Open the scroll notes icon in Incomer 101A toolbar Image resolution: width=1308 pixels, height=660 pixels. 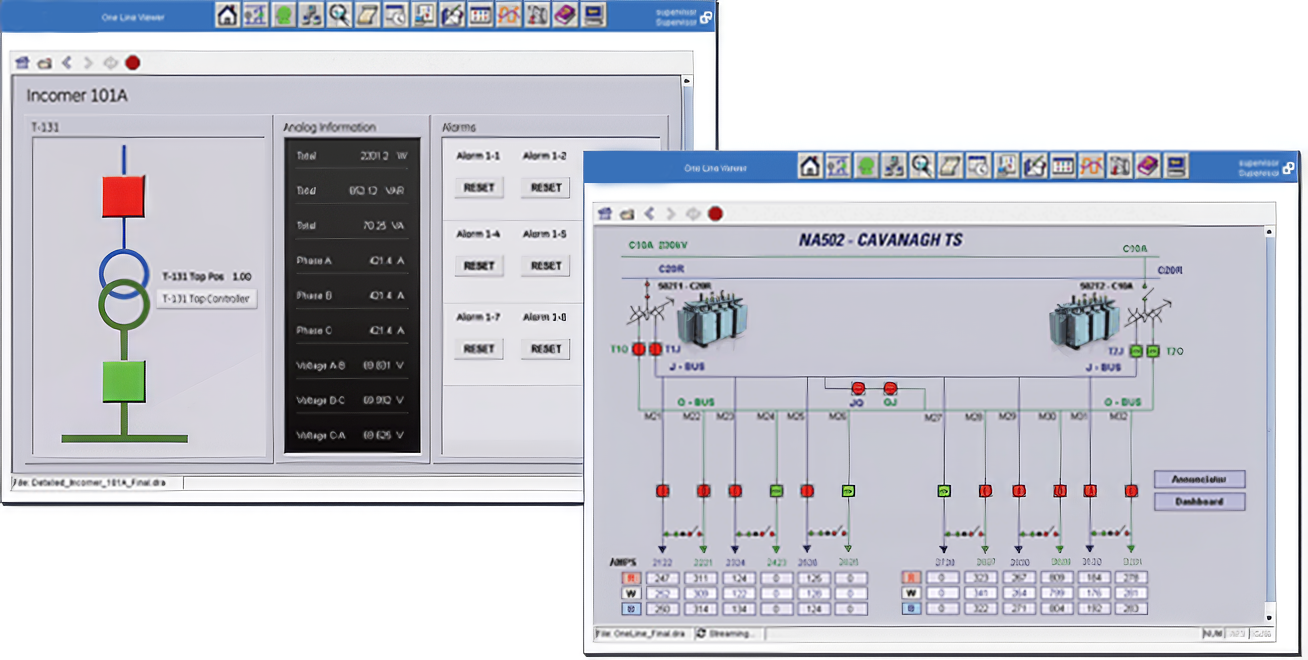(x=367, y=15)
